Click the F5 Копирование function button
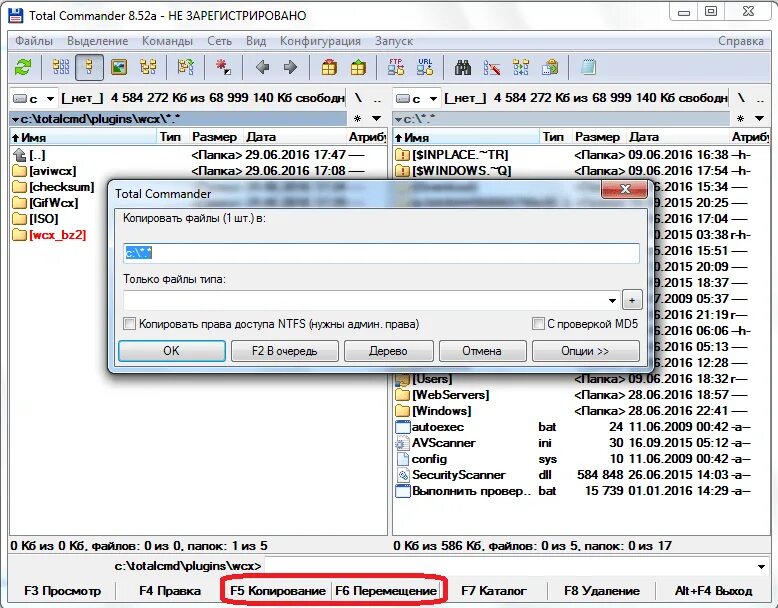The width and height of the screenshot is (778, 608). [277, 591]
